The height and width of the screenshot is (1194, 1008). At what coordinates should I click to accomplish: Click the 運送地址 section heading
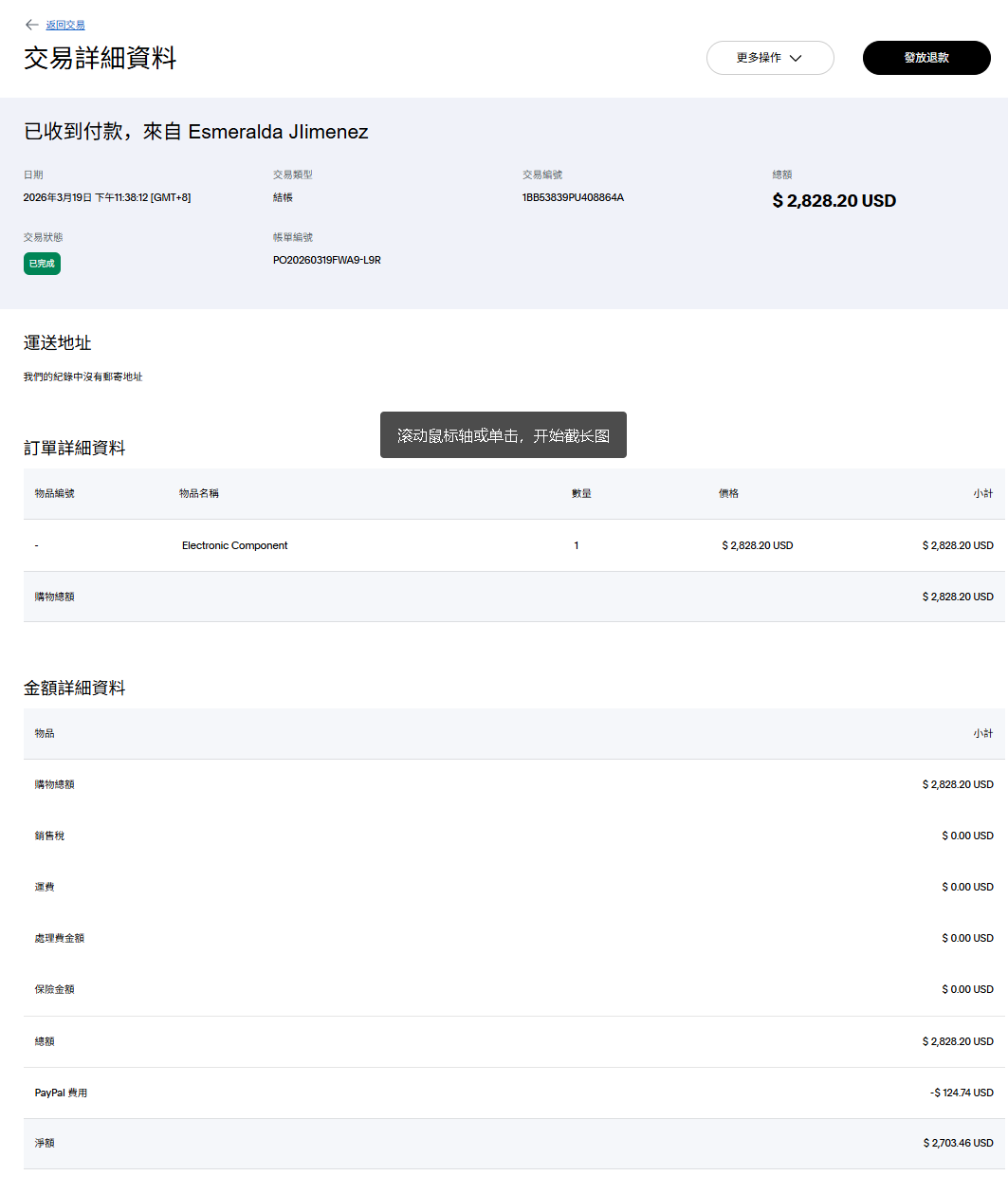click(x=58, y=343)
